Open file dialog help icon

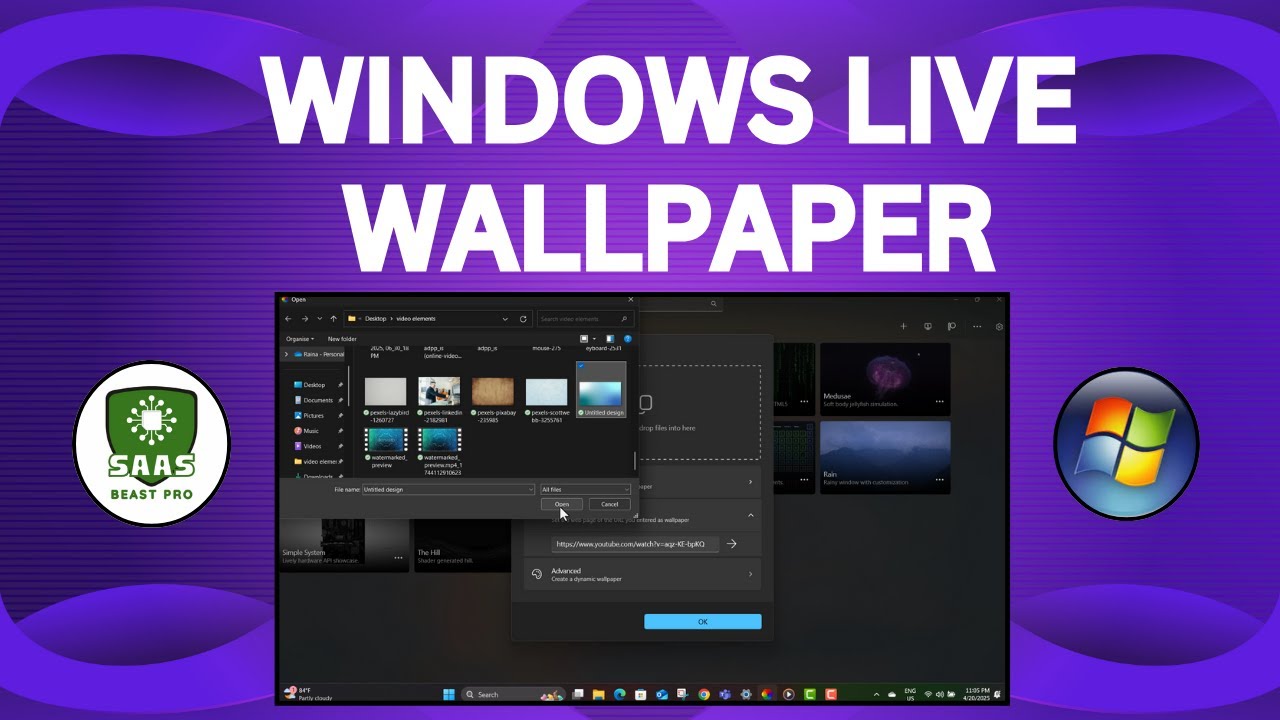click(627, 339)
